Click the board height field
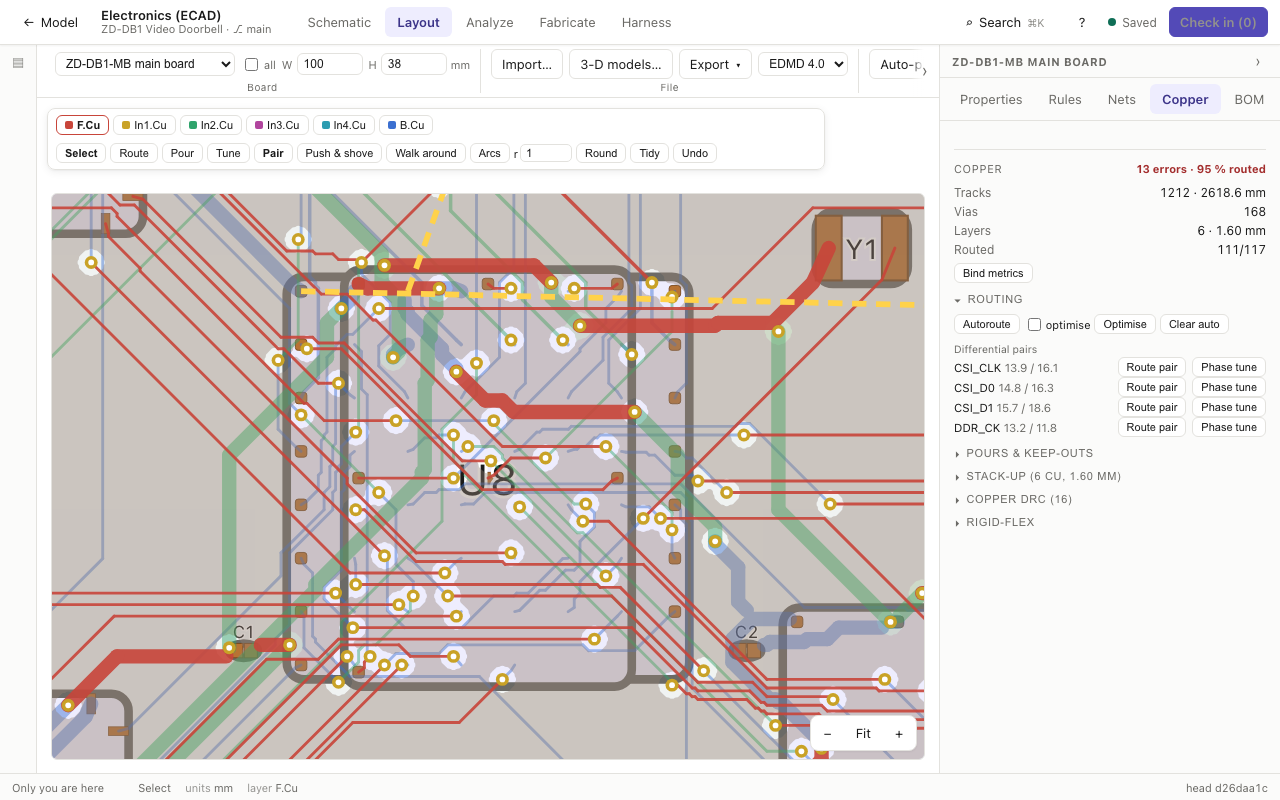1280x800 pixels. 414,64
